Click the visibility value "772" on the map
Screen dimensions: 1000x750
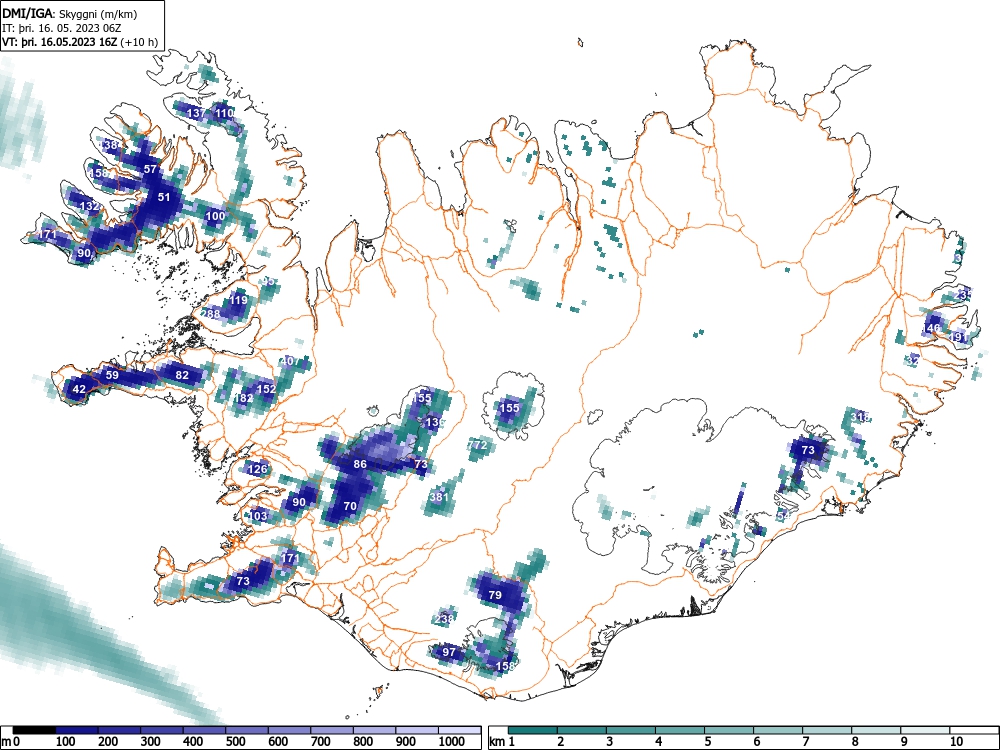coord(478,445)
